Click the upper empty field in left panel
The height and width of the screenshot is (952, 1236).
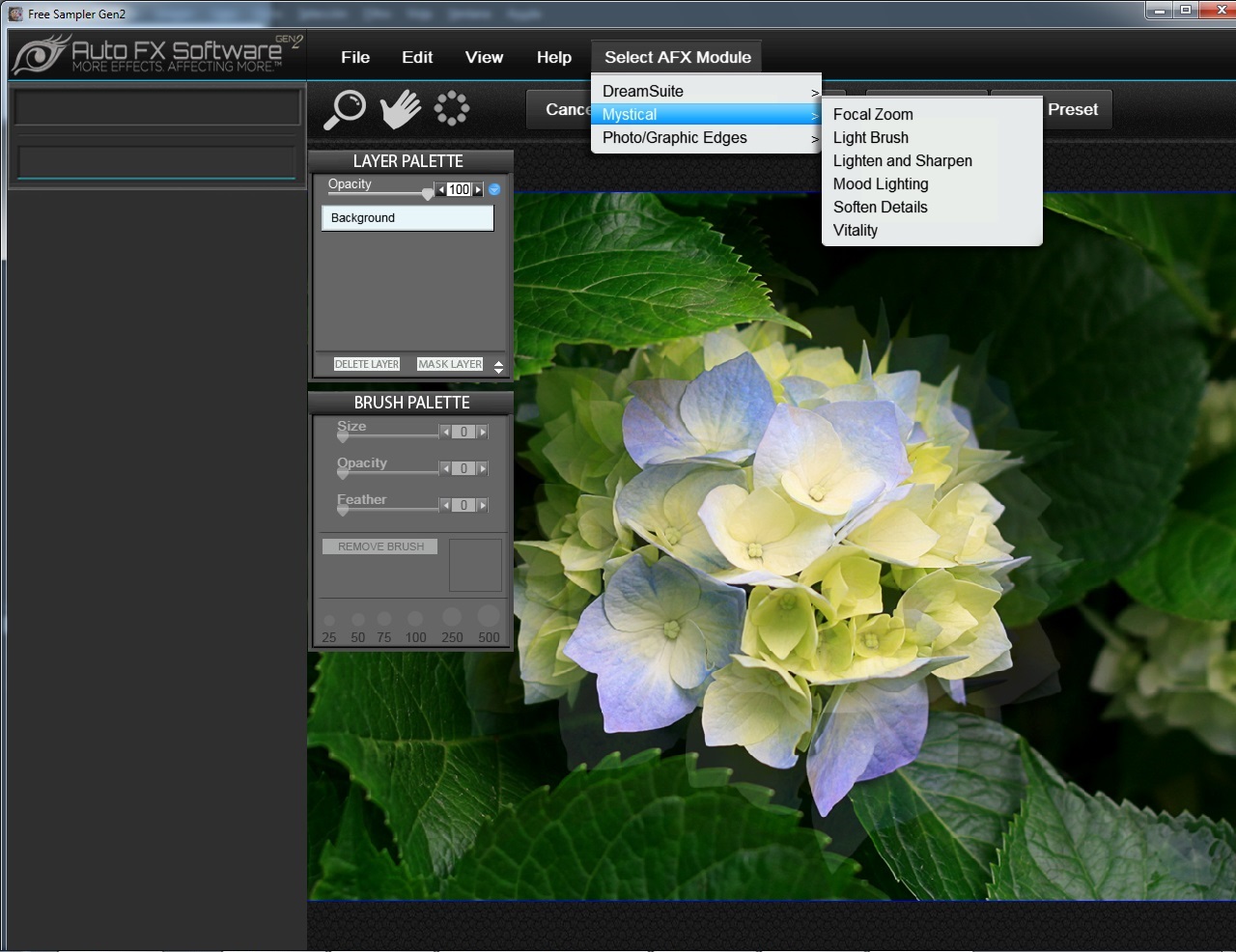157,107
